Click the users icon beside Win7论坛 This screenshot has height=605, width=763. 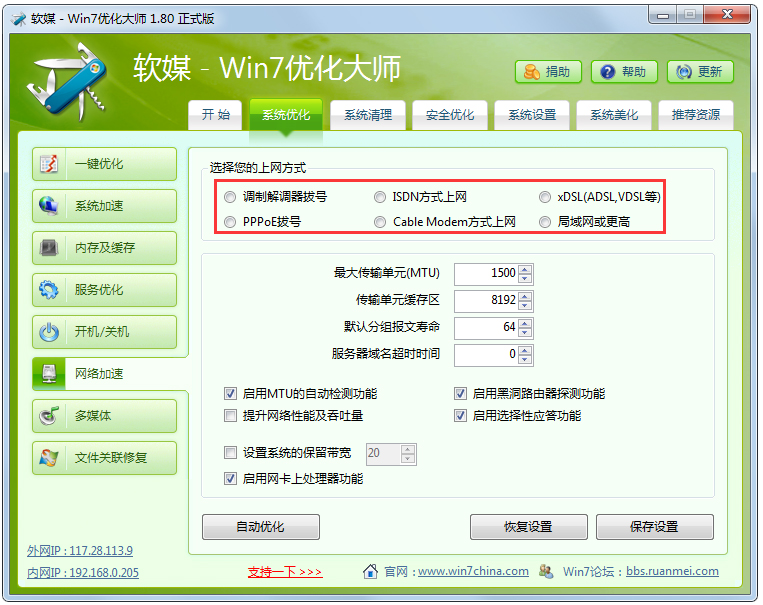click(546, 571)
